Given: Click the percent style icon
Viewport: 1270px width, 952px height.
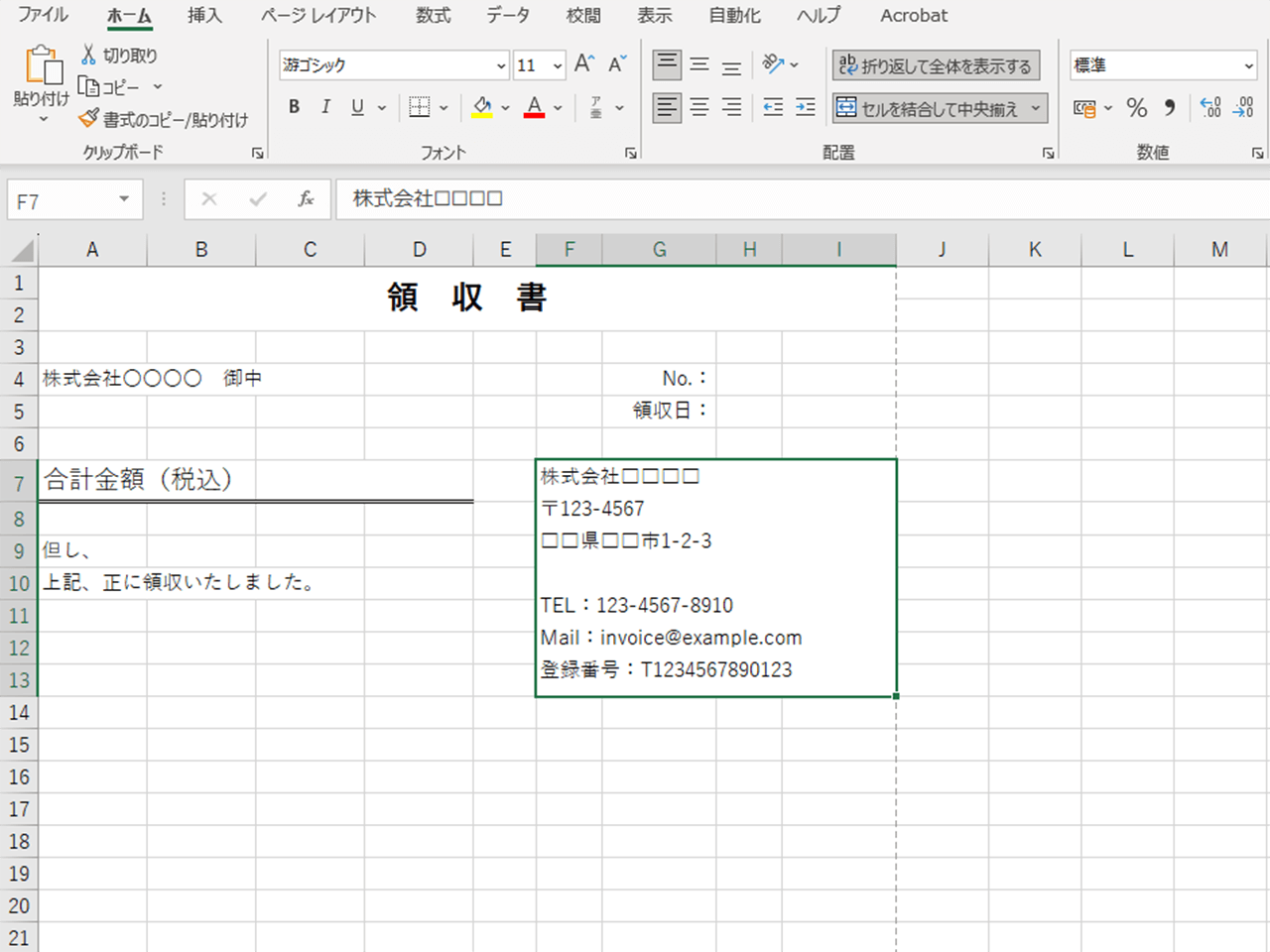Looking at the screenshot, I should click(1137, 108).
